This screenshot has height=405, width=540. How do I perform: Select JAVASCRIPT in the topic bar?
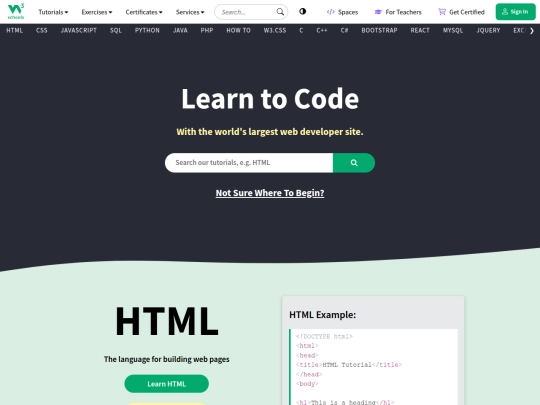(x=79, y=30)
